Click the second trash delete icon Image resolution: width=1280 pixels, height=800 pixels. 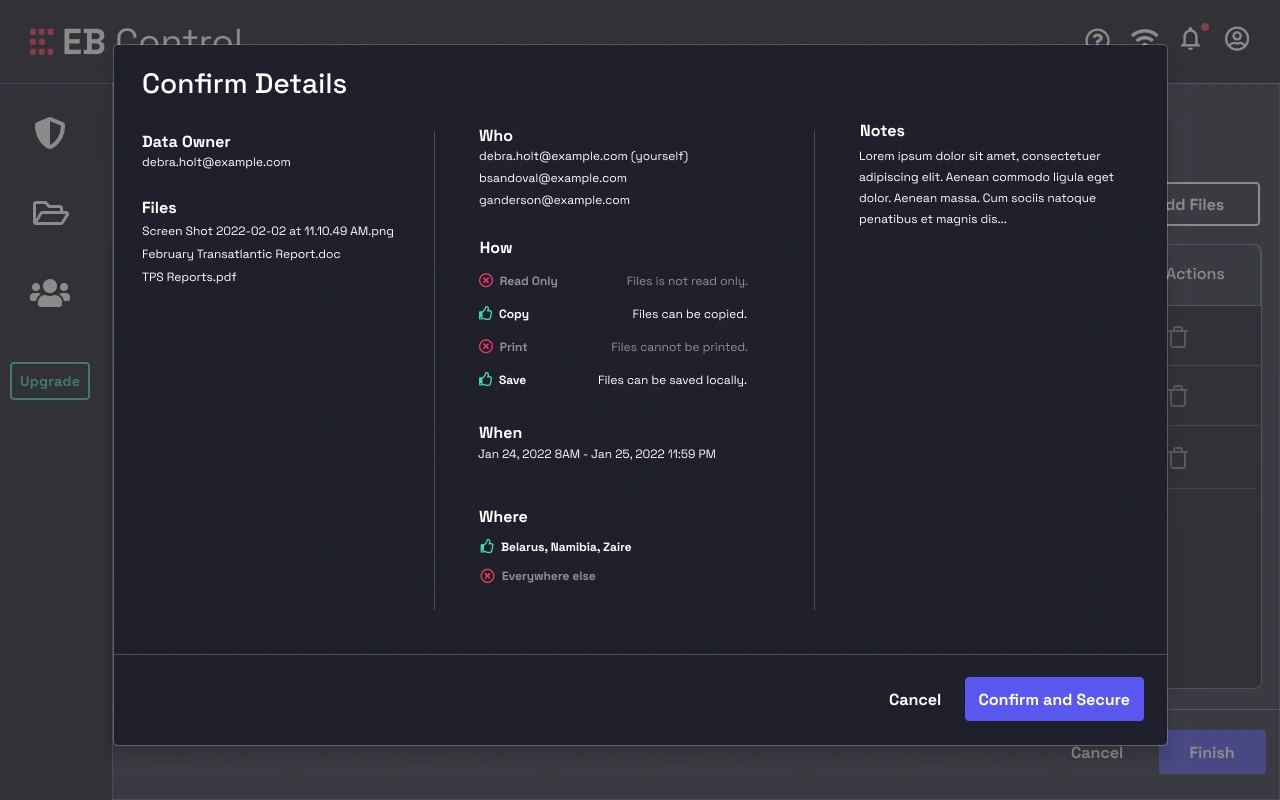pyautogui.click(x=1178, y=397)
